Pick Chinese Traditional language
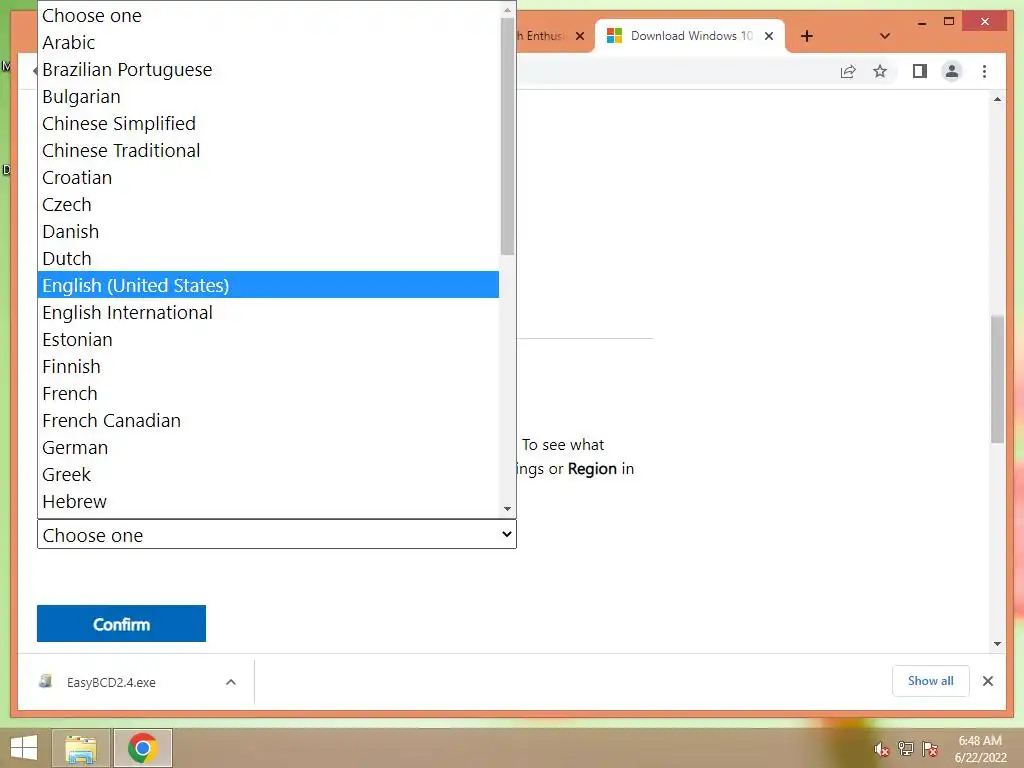 268,150
